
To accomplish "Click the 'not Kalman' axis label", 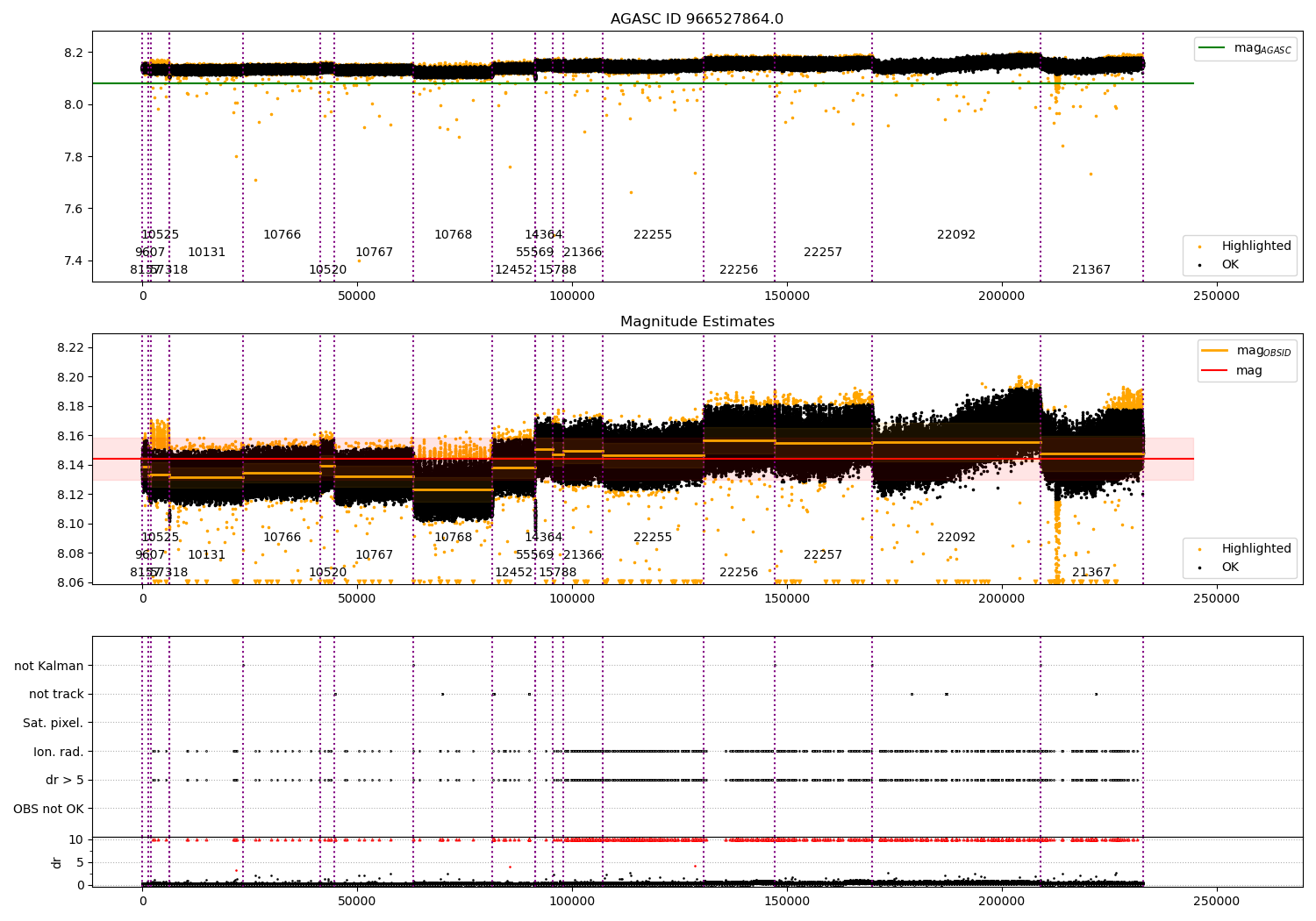I will tap(49, 666).
